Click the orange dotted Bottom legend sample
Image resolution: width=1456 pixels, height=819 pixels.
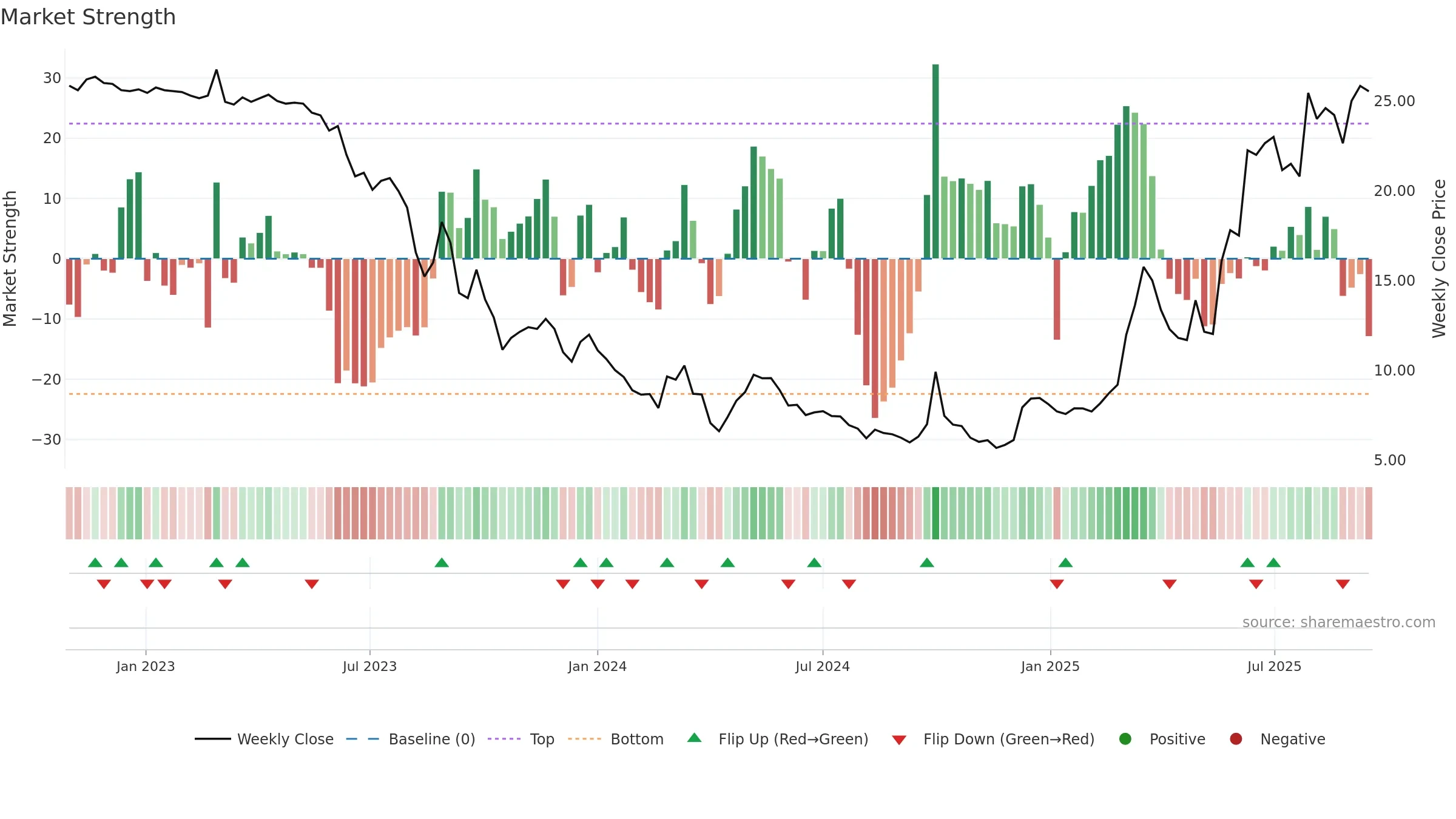click(584, 739)
